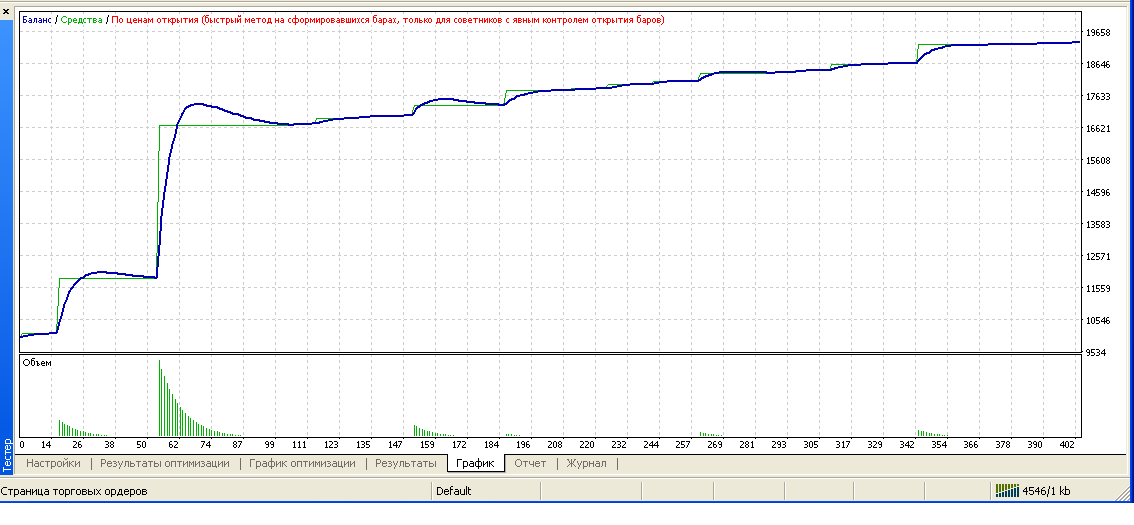Click the Средства legend label
The image size is (1134, 525).
[81, 20]
